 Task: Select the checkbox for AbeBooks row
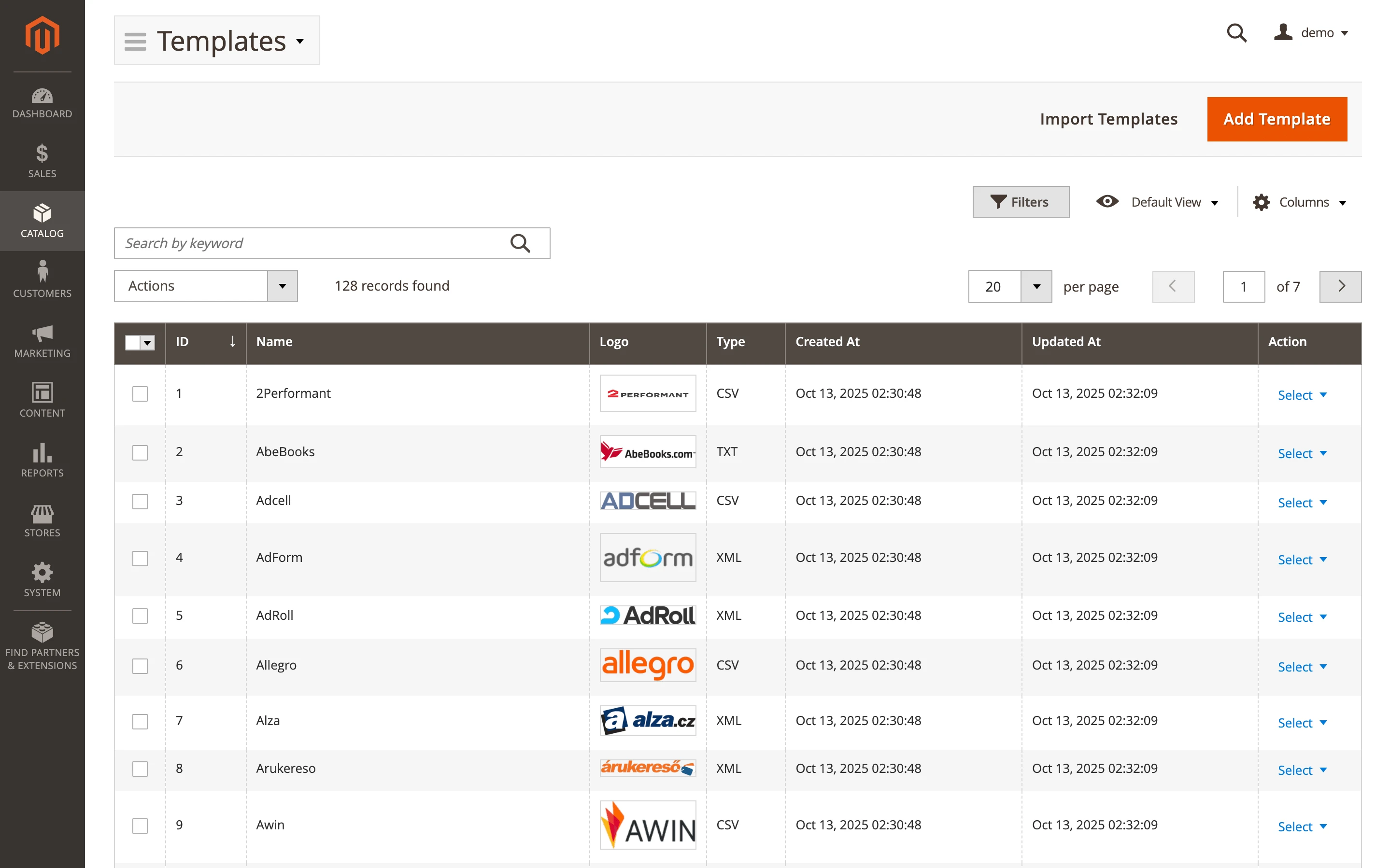[x=140, y=453]
